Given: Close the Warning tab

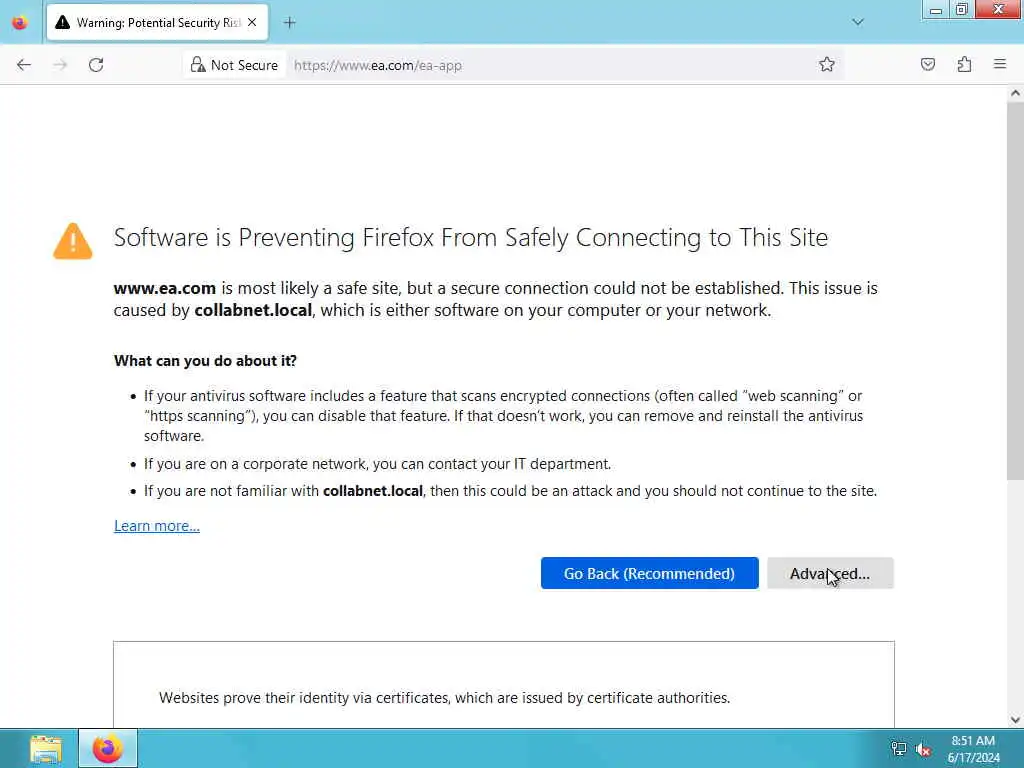Looking at the screenshot, I should (x=251, y=22).
